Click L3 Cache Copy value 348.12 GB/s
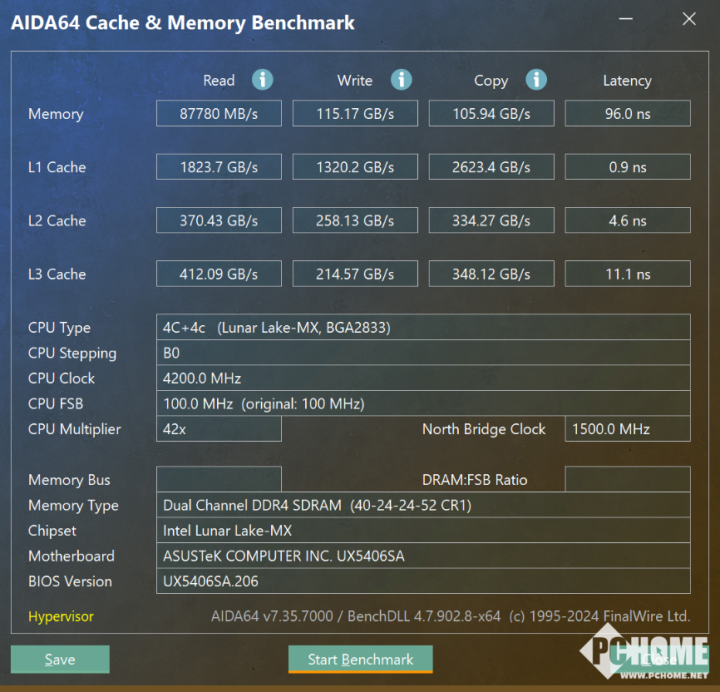This screenshot has width=720, height=692. 491,274
